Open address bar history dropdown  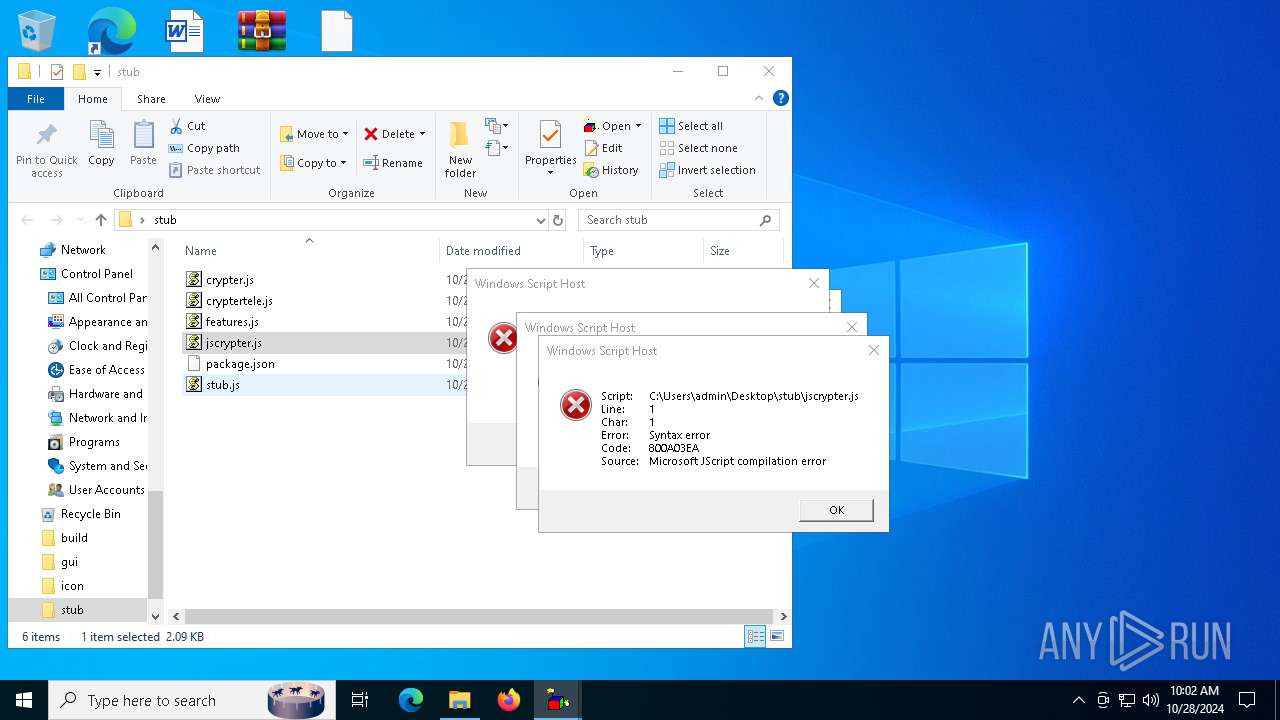(x=541, y=220)
